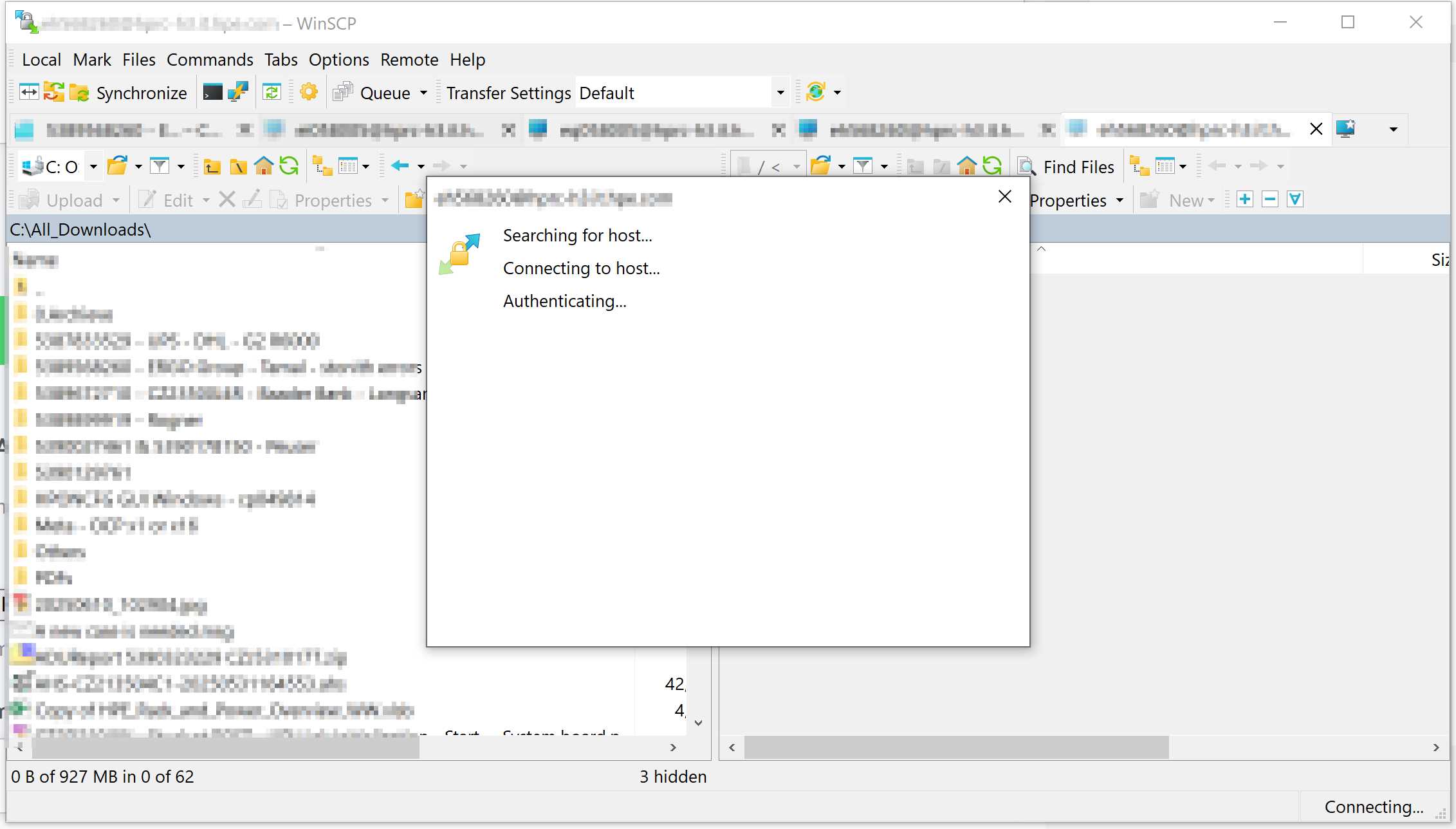The height and width of the screenshot is (829, 1456).
Task: Click the Compare Directories icon
Action: (29, 92)
